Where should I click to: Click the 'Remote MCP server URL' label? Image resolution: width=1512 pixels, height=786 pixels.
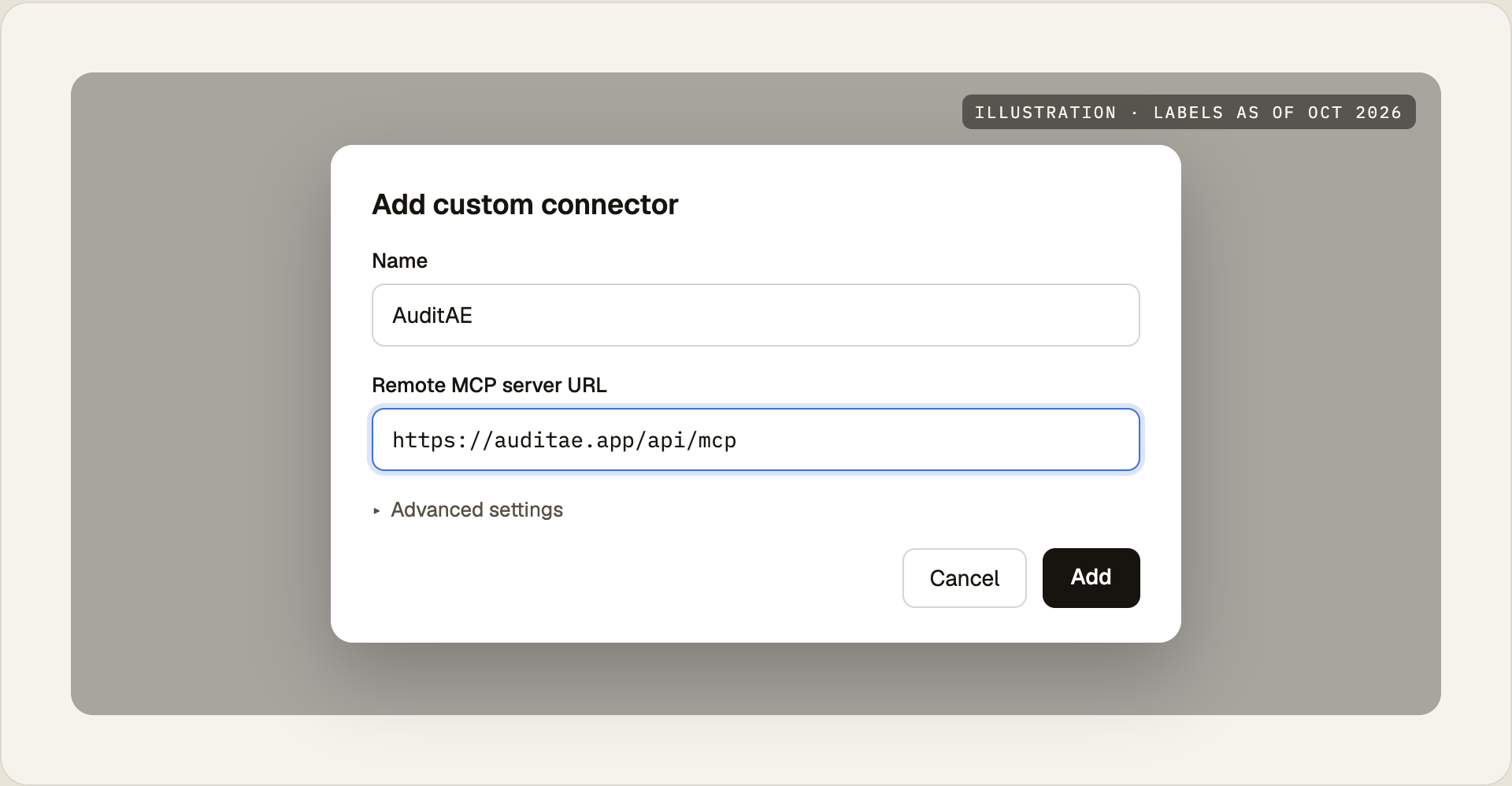pos(489,385)
